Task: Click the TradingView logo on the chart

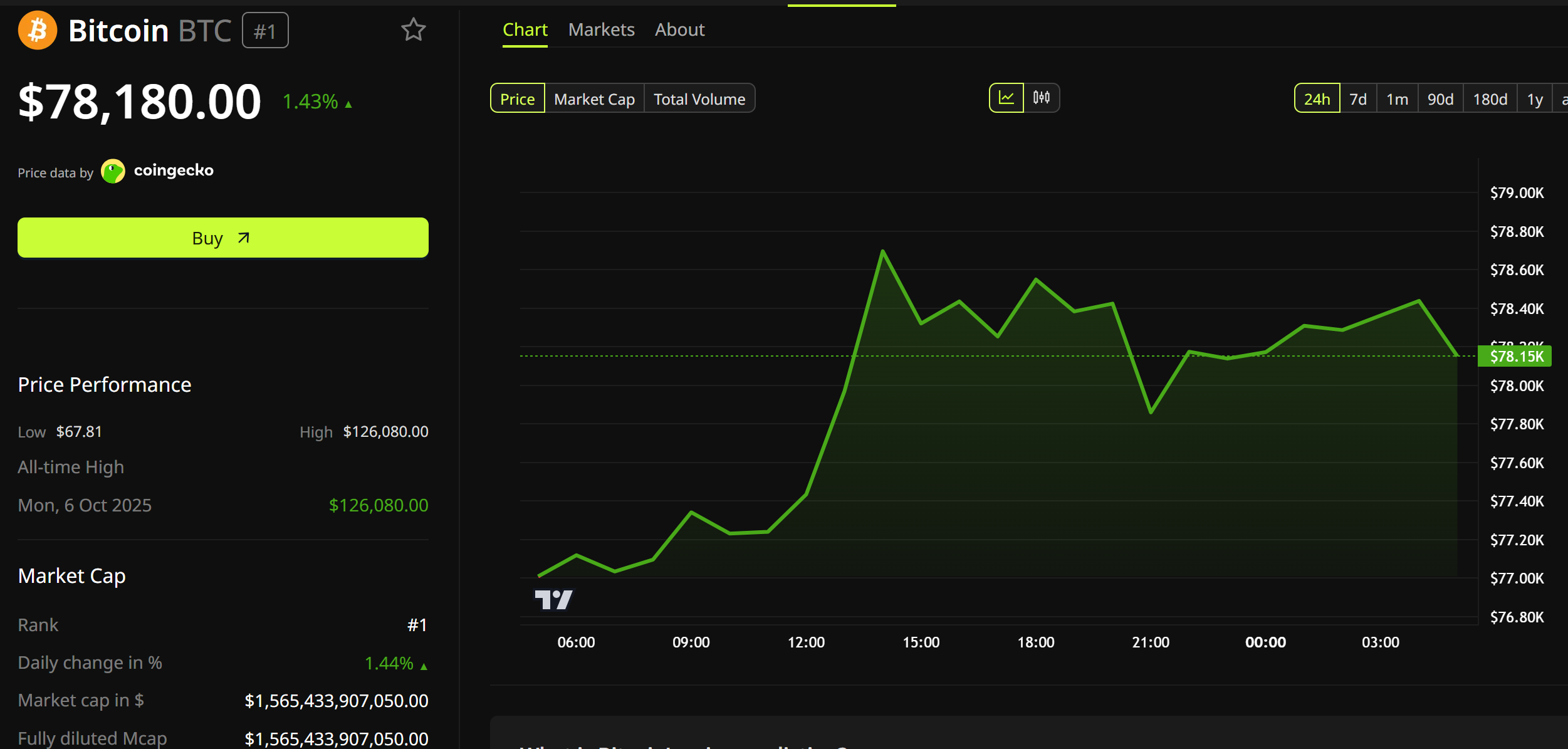Action: [553, 599]
